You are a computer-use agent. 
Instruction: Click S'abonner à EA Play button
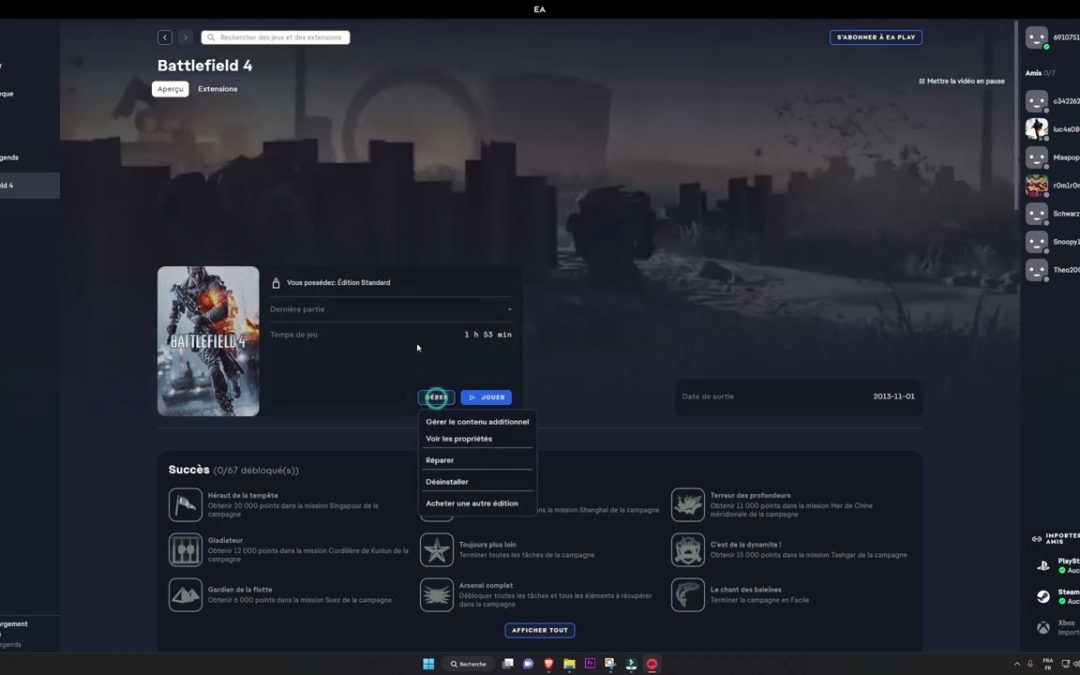[875, 37]
